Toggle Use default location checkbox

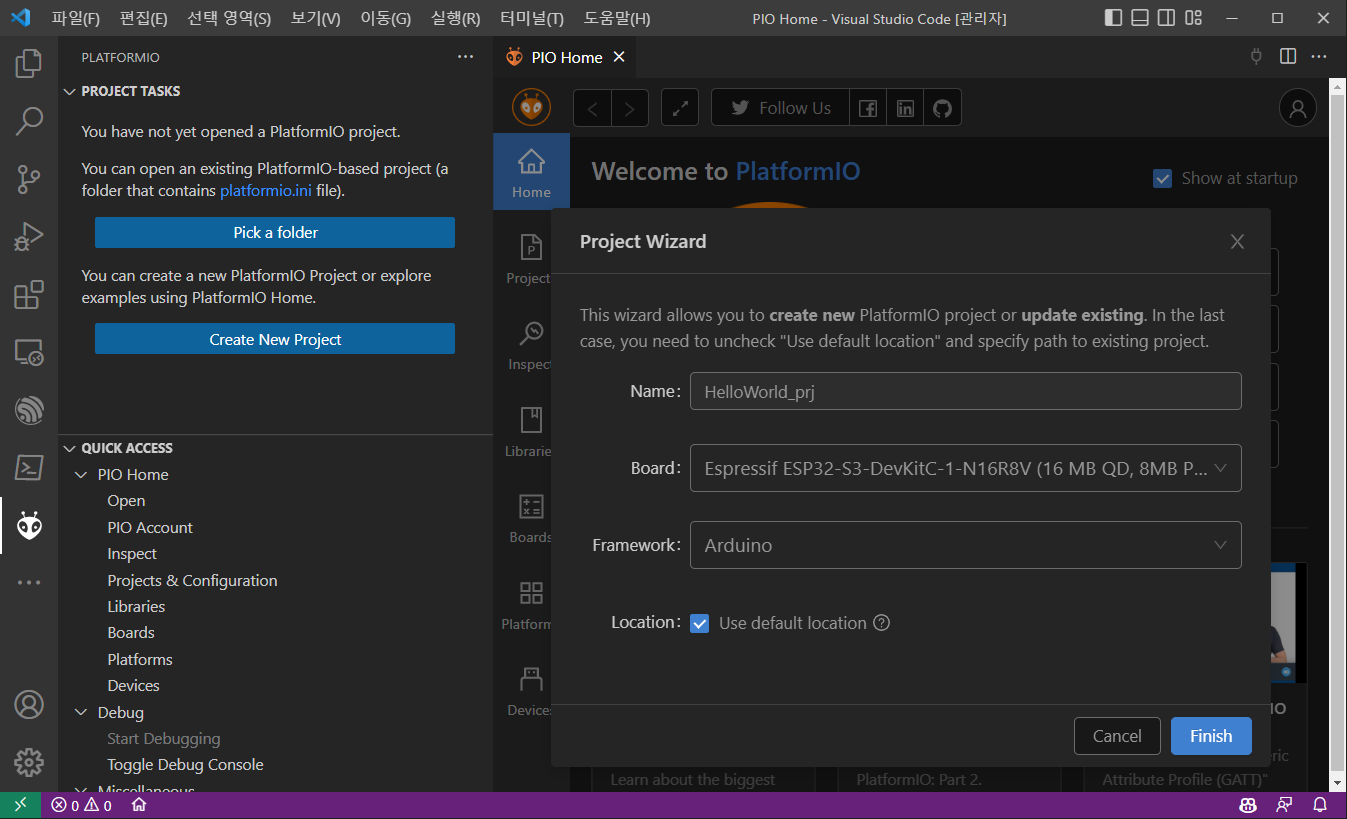pyautogui.click(x=699, y=623)
